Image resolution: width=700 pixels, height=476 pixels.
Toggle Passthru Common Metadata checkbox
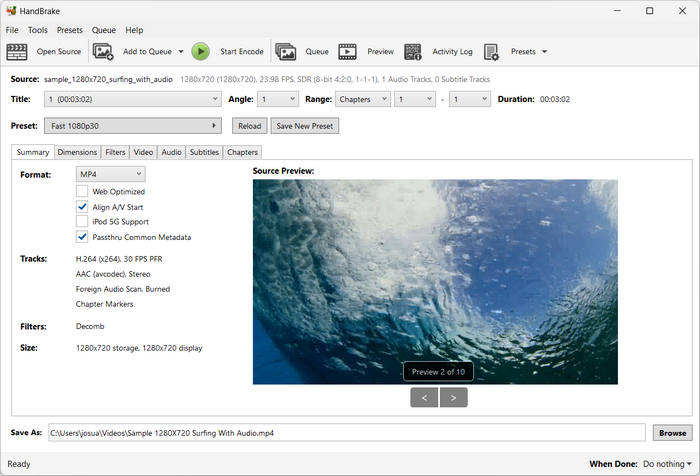[x=82, y=237]
